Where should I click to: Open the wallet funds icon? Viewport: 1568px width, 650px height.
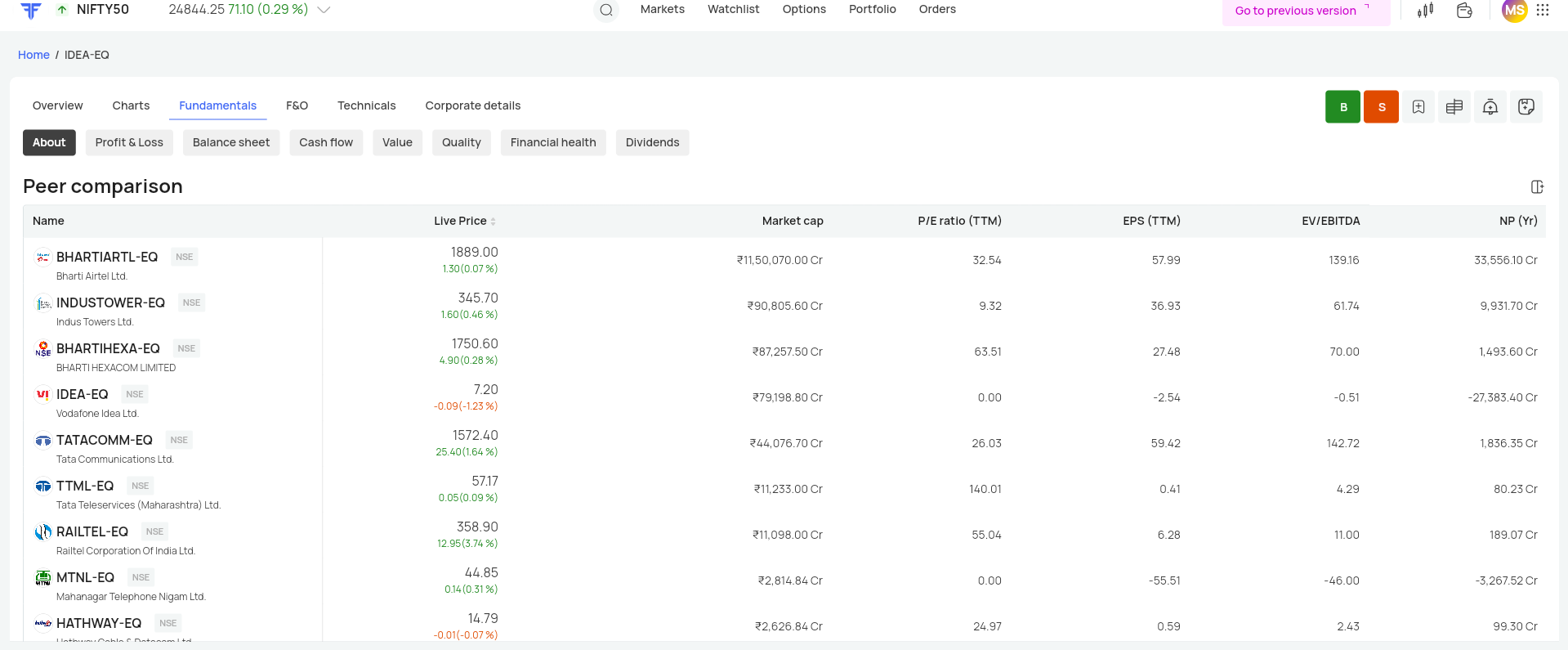click(1464, 10)
